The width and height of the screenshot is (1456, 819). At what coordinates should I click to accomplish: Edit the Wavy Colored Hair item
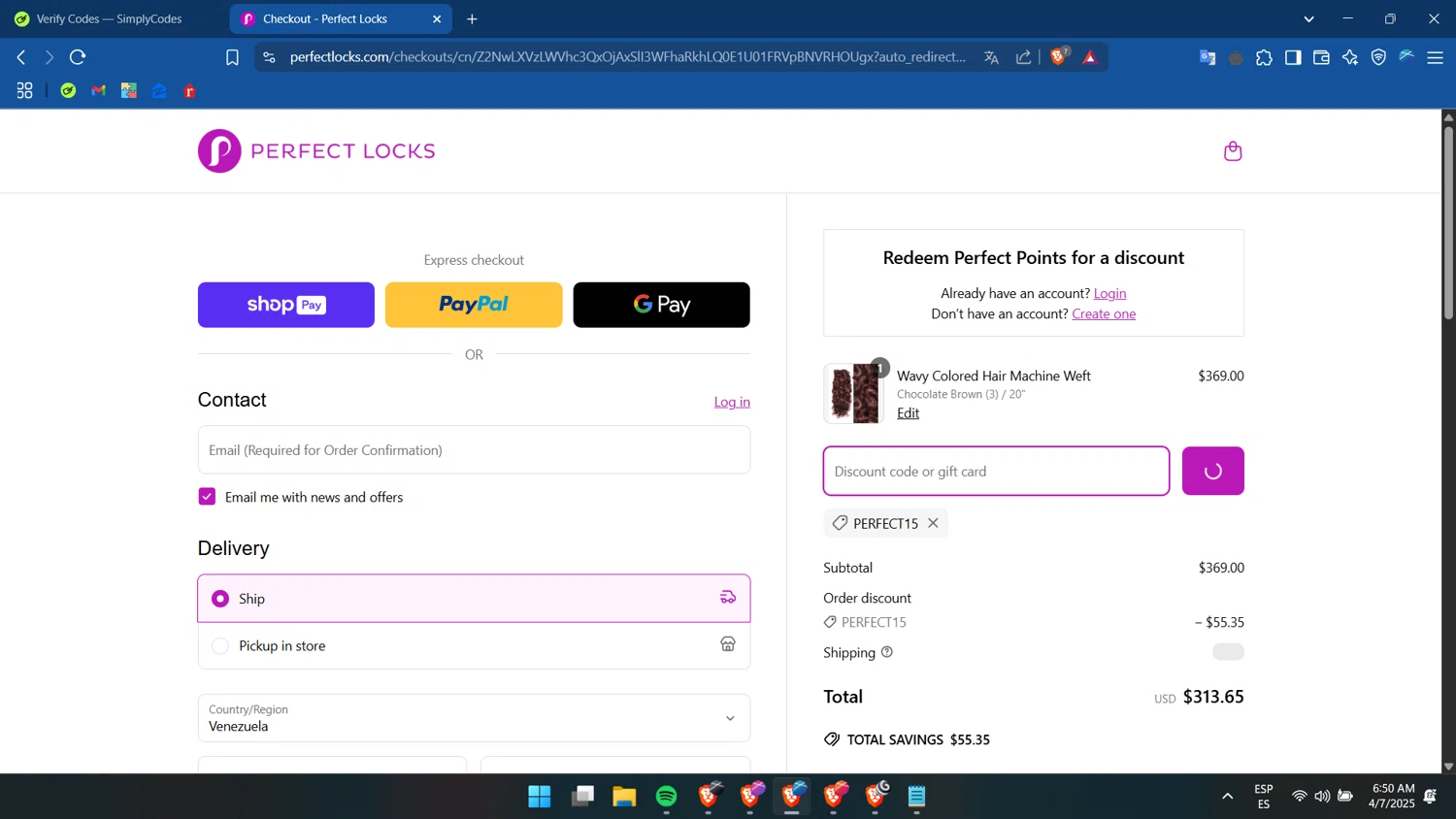coord(908,412)
